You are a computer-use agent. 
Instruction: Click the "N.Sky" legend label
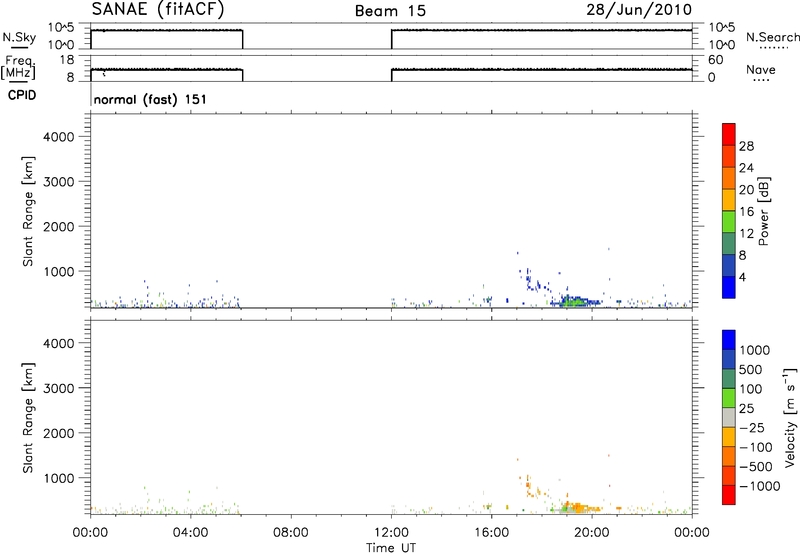pyautogui.click(x=19, y=37)
